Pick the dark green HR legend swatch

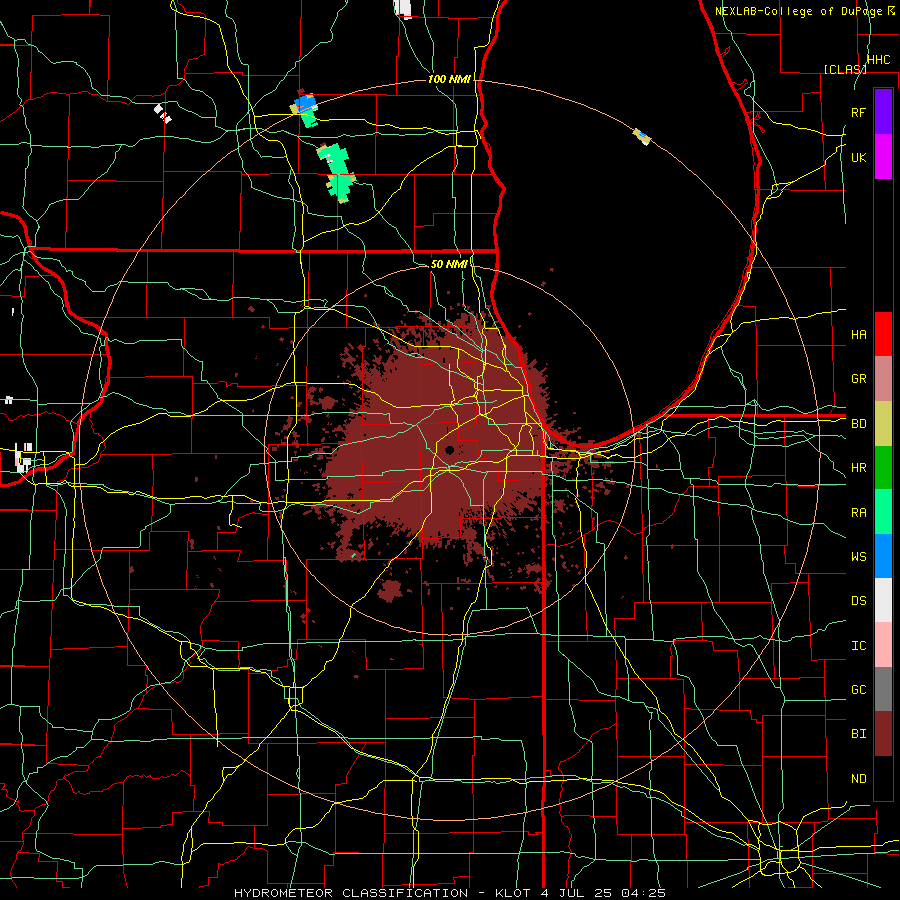pos(883,467)
